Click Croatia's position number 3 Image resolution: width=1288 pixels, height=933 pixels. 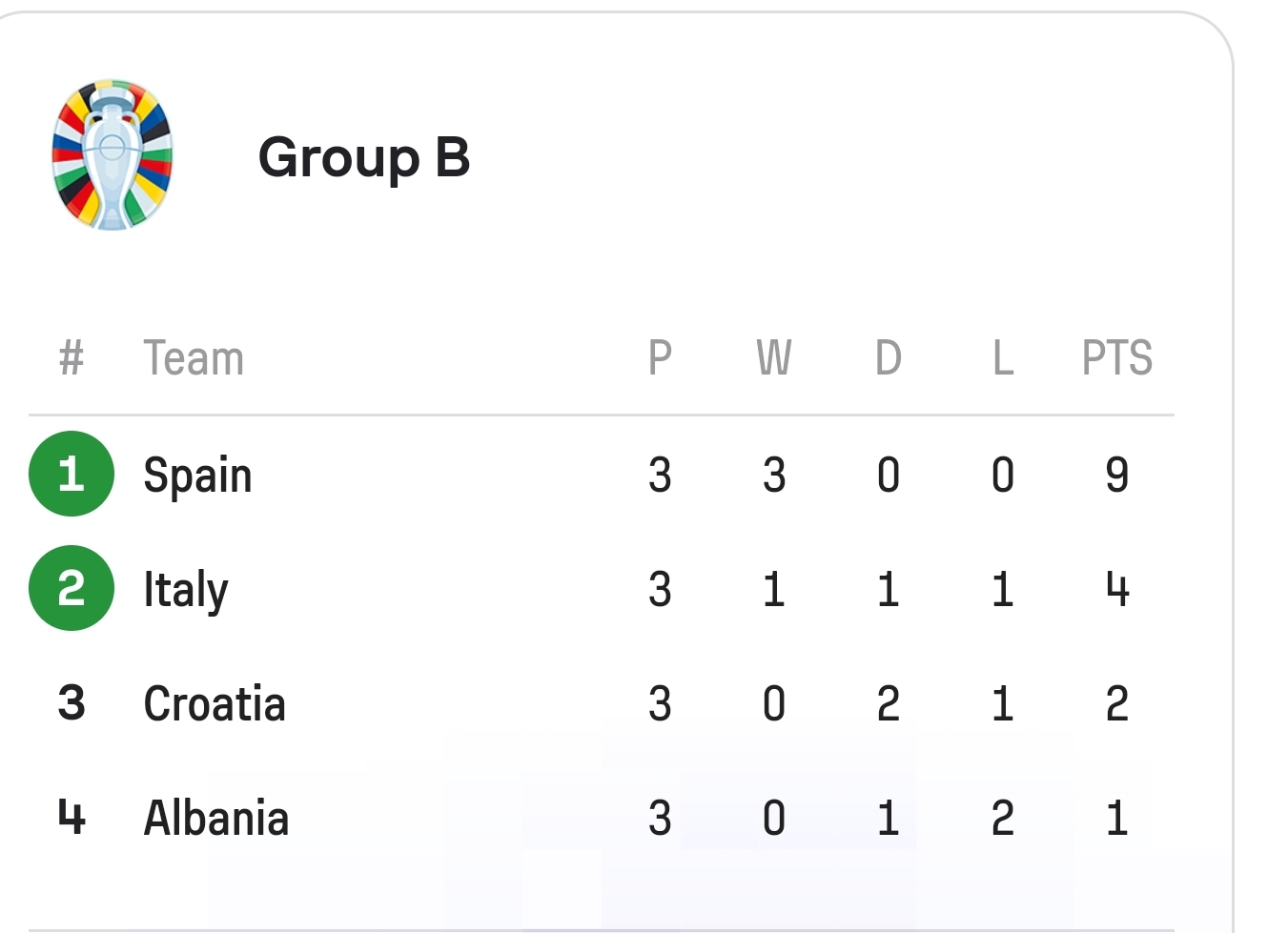(72, 703)
